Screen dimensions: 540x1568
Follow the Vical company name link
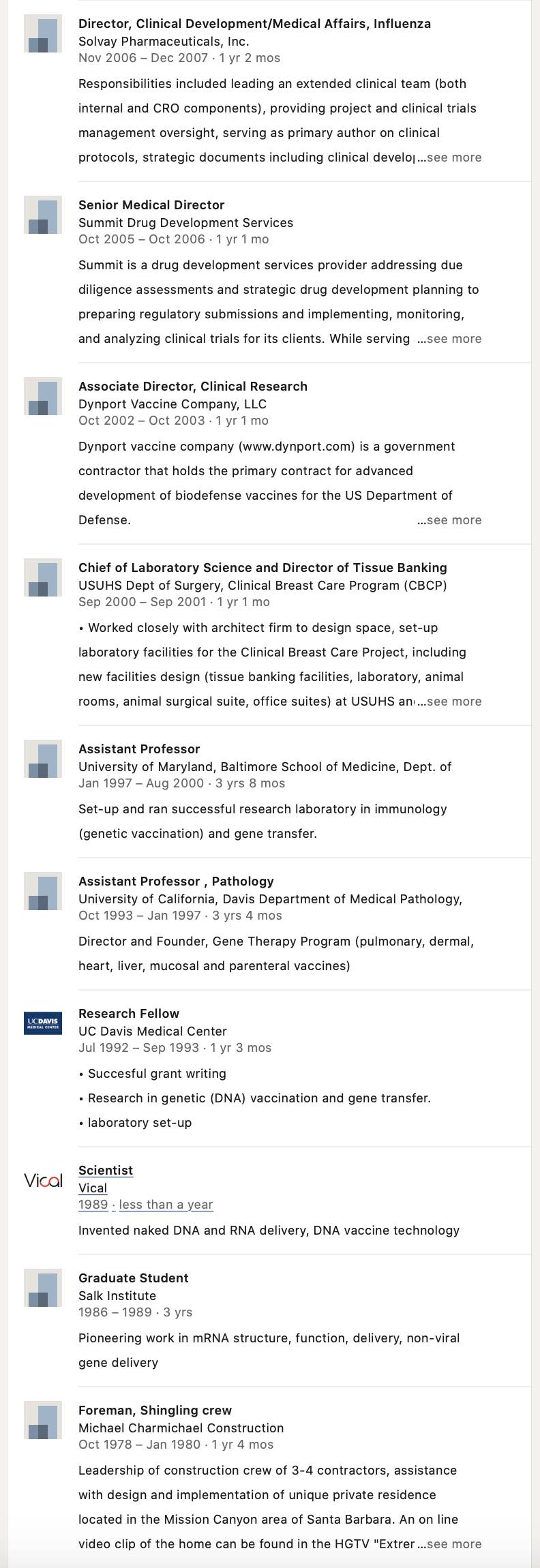(x=93, y=1188)
